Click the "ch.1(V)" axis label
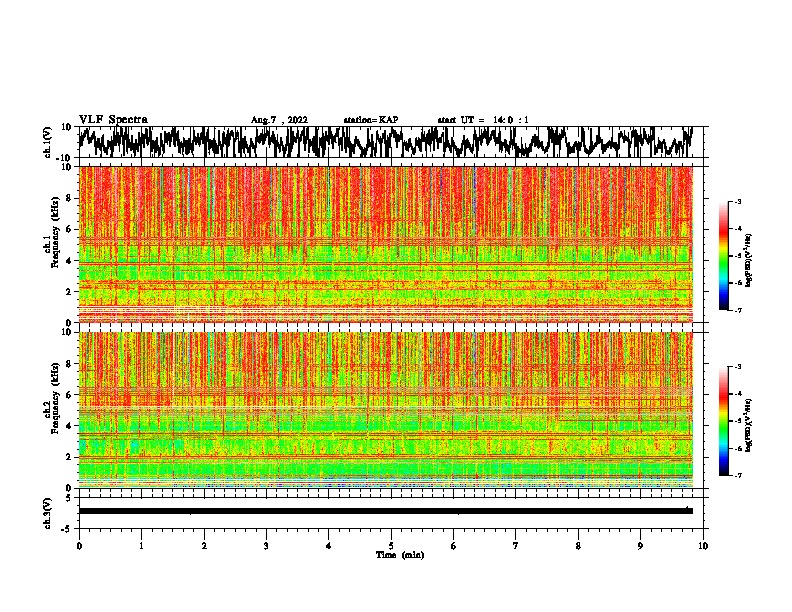The height and width of the screenshot is (612, 792). click(x=47, y=142)
